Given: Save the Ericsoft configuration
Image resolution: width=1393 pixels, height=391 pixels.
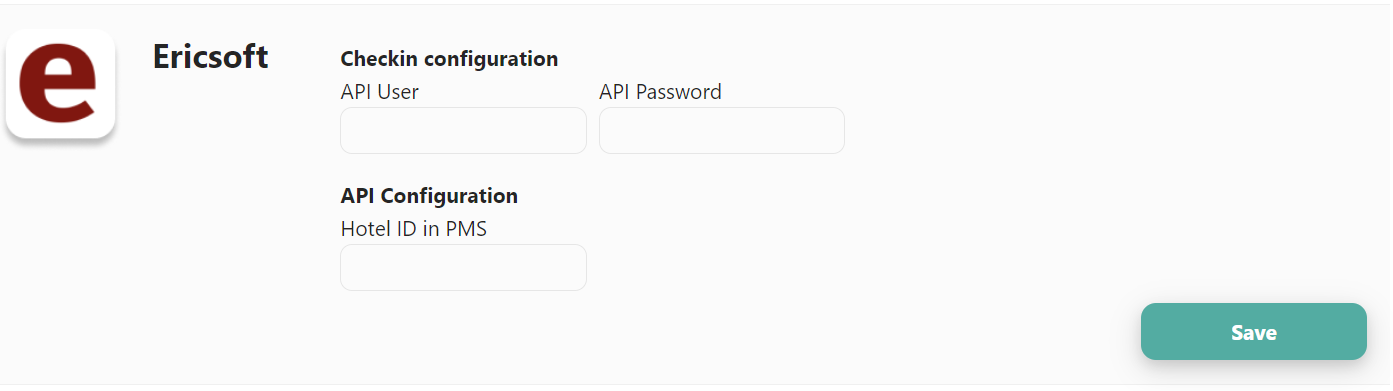Looking at the screenshot, I should tap(1254, 332).
